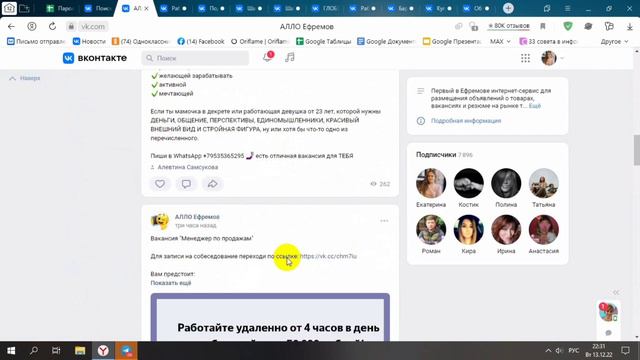The height and width of the screenshot is (360, 640).
Task: Share the WhatsApp vacancy post with arrow icon
Action: pyautogui.click(x=212, y=184)
